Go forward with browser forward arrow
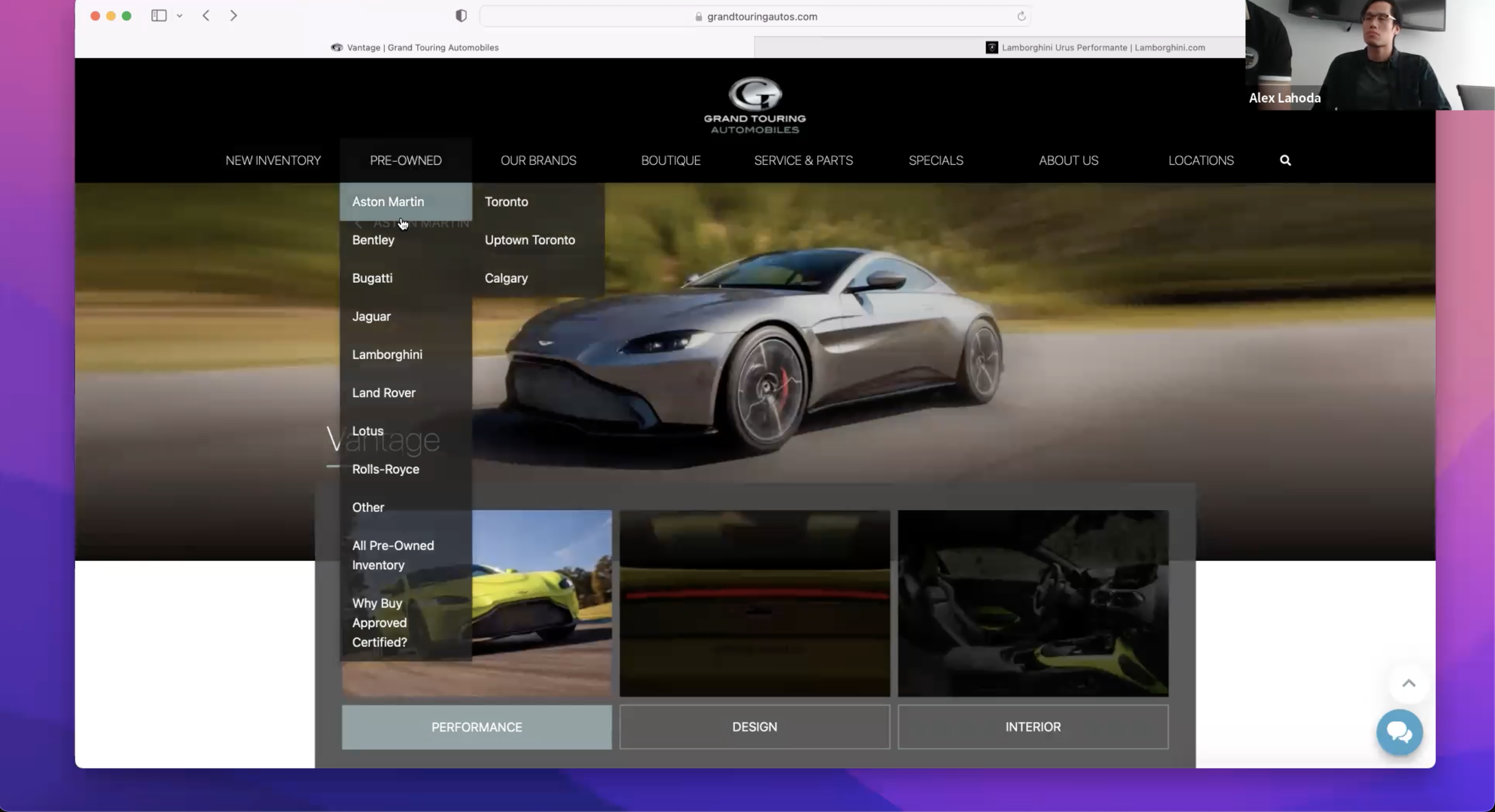 point(234,16)
